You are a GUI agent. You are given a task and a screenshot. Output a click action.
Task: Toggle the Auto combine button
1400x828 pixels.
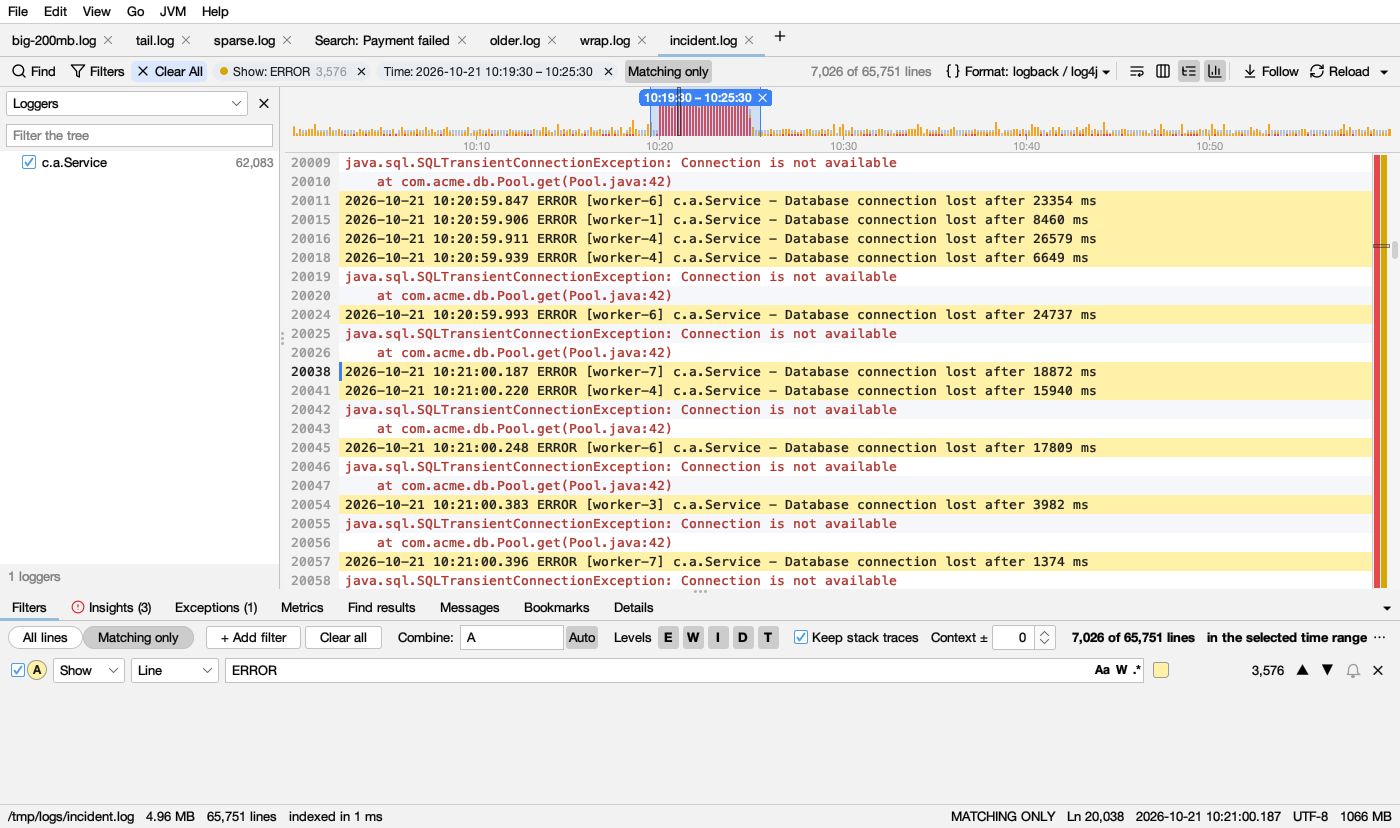click(582, 637)
